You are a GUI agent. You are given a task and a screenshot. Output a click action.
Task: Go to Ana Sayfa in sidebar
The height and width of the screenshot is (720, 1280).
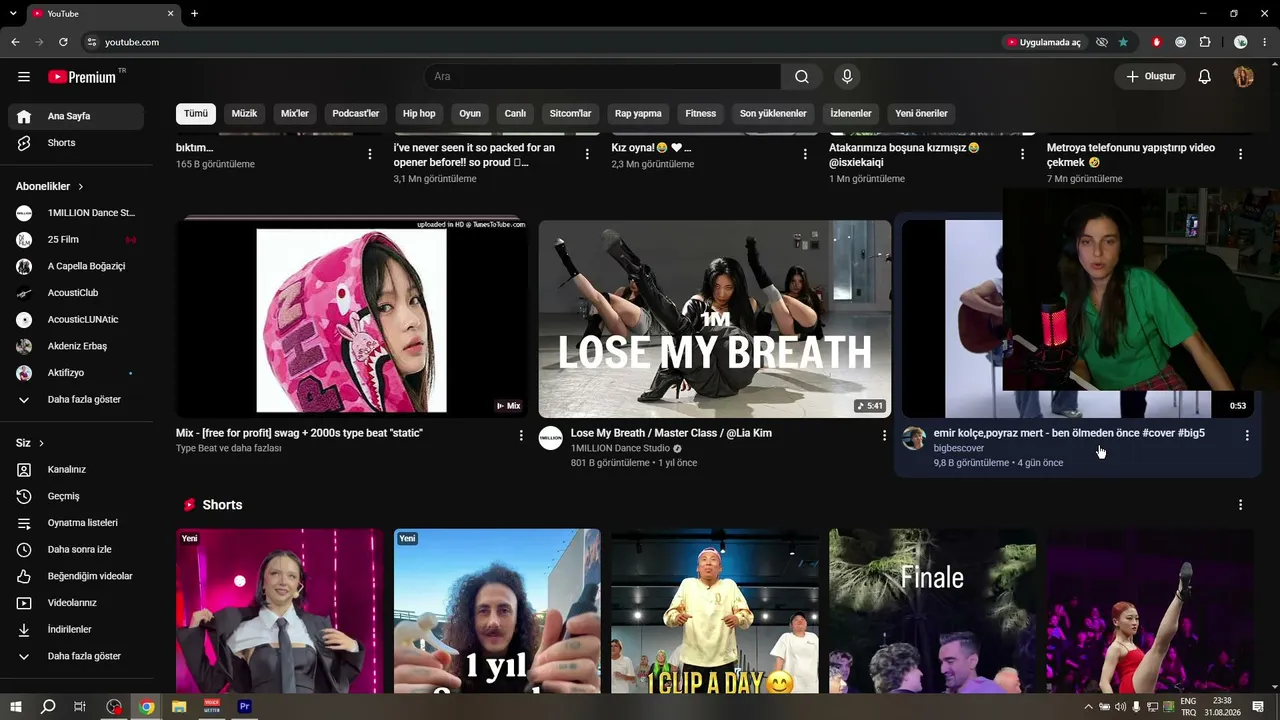tap(76, 116)
